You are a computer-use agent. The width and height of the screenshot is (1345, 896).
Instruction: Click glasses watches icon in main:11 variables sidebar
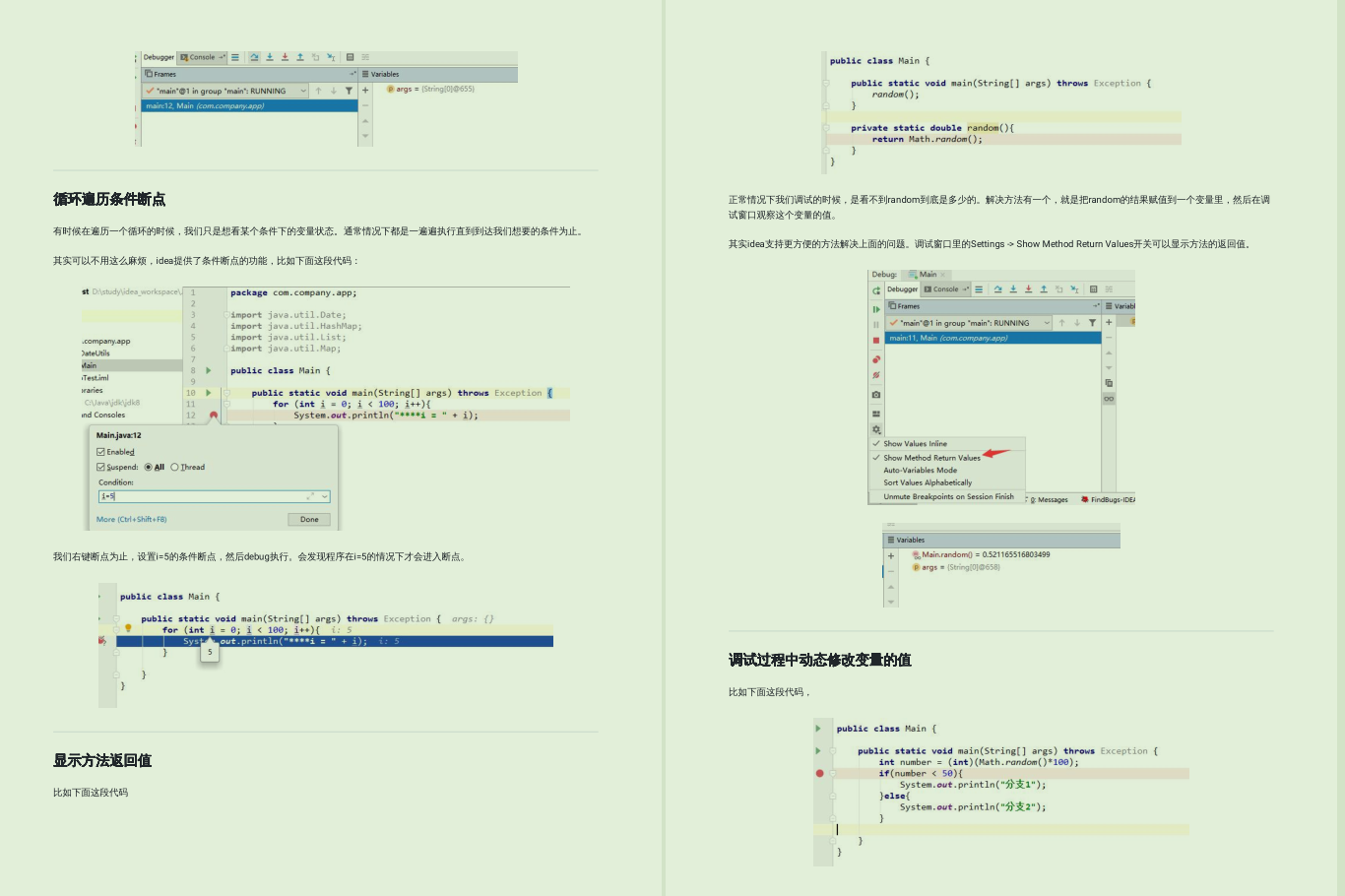pyautogui.click(x=1109, y=399)
